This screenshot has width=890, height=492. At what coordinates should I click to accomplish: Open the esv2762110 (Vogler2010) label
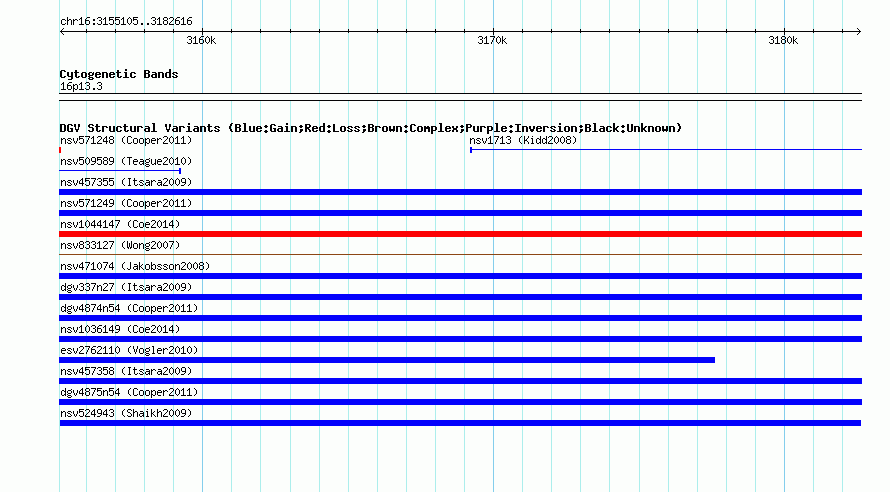(129, 350)
